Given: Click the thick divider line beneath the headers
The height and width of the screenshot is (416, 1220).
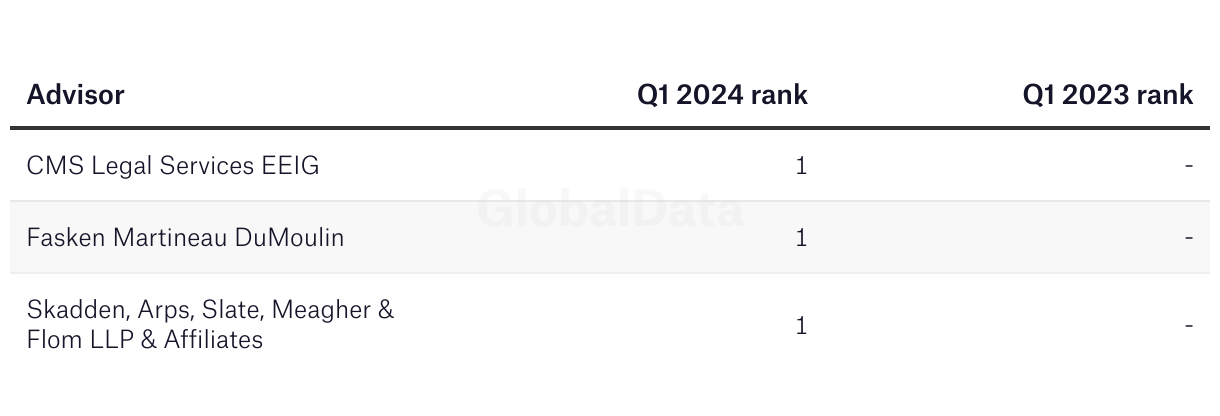Looking at the screenshot, I should click(610, 128).
